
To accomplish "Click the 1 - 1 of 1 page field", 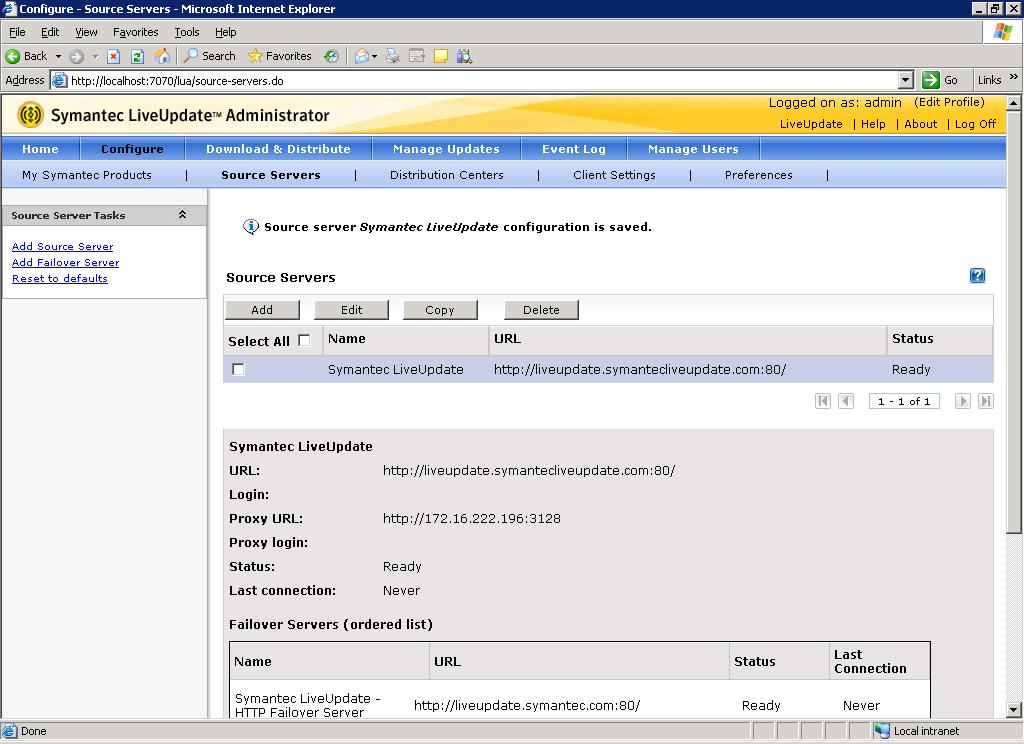I will pyautogui.click(x=904, y=401).
